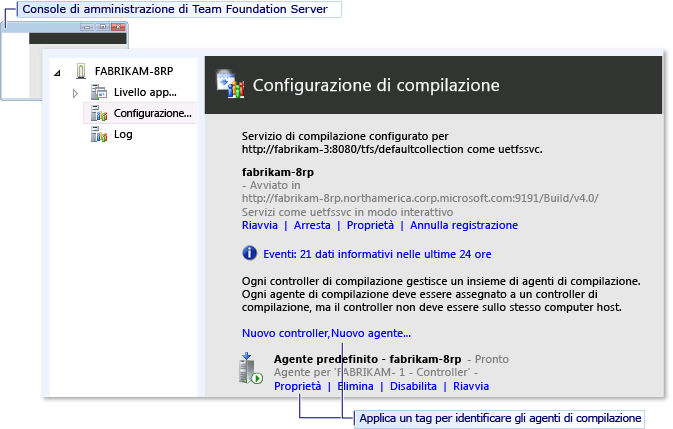Select Log in the tree
Viewport: 673px width, 429px height.
[x=123, y=134]
